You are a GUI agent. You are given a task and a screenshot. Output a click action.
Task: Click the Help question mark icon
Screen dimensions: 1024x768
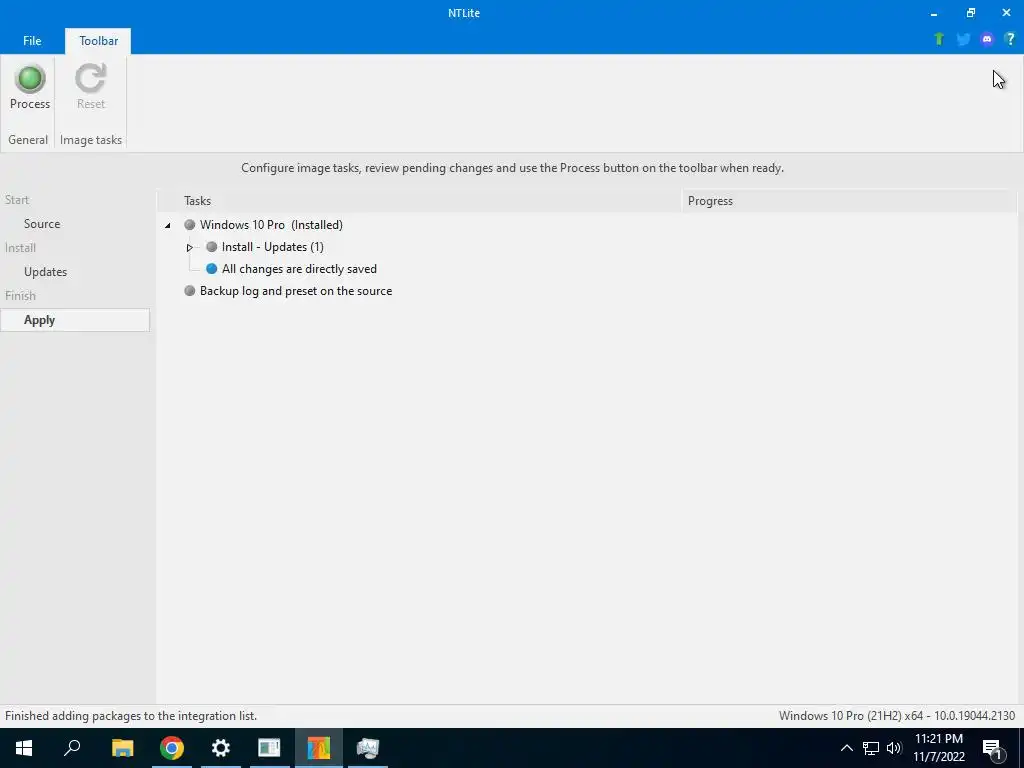tap(1010, 39)
